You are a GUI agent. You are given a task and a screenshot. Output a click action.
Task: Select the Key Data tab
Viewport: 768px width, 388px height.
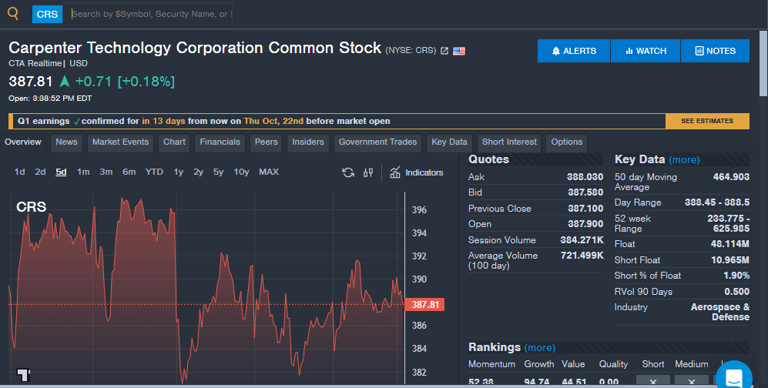pos(449,142)
